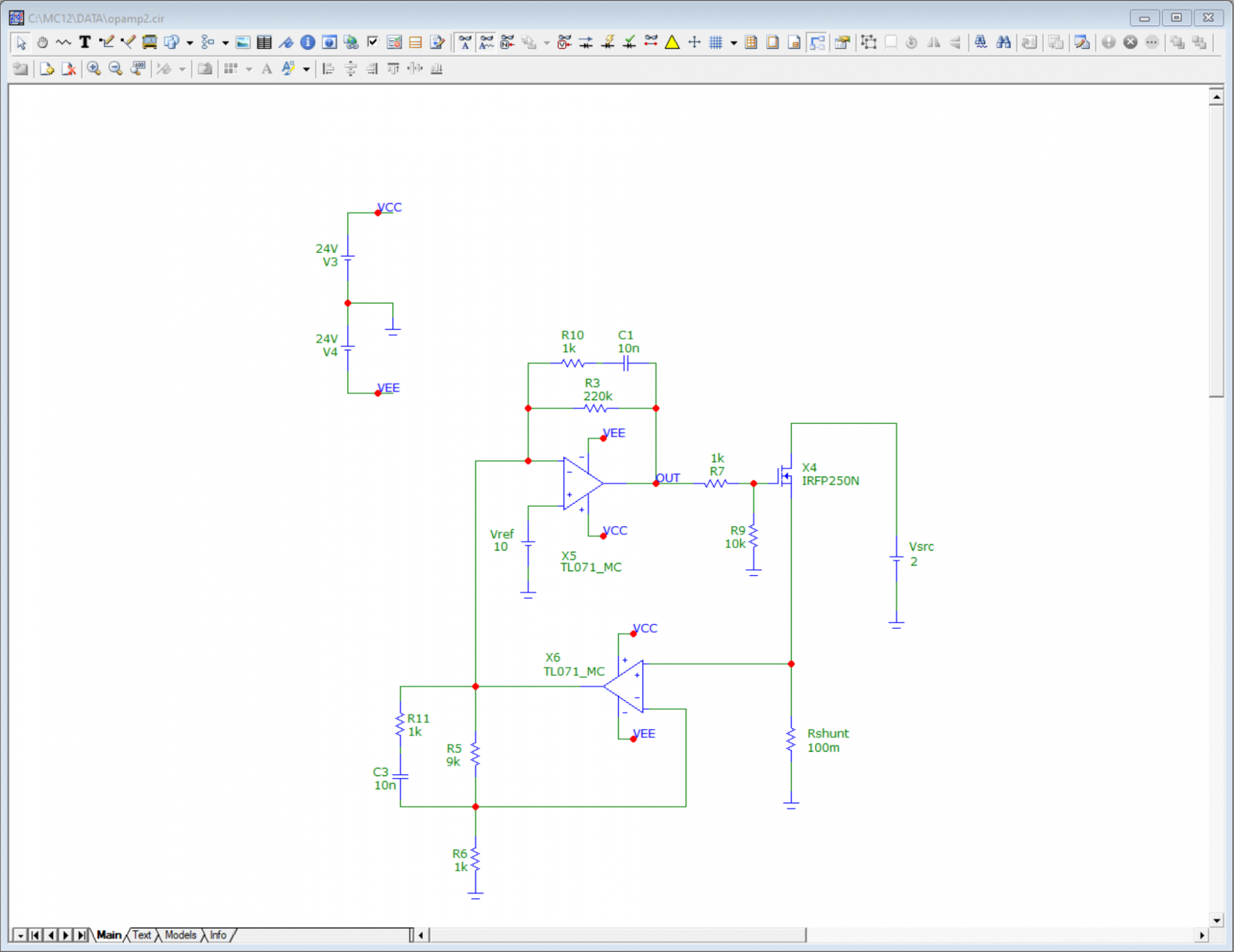The image size is (1234, 952).
Task: Click the Find binoculars icon
Action: pyautogui.click(x=1003, y=42)
